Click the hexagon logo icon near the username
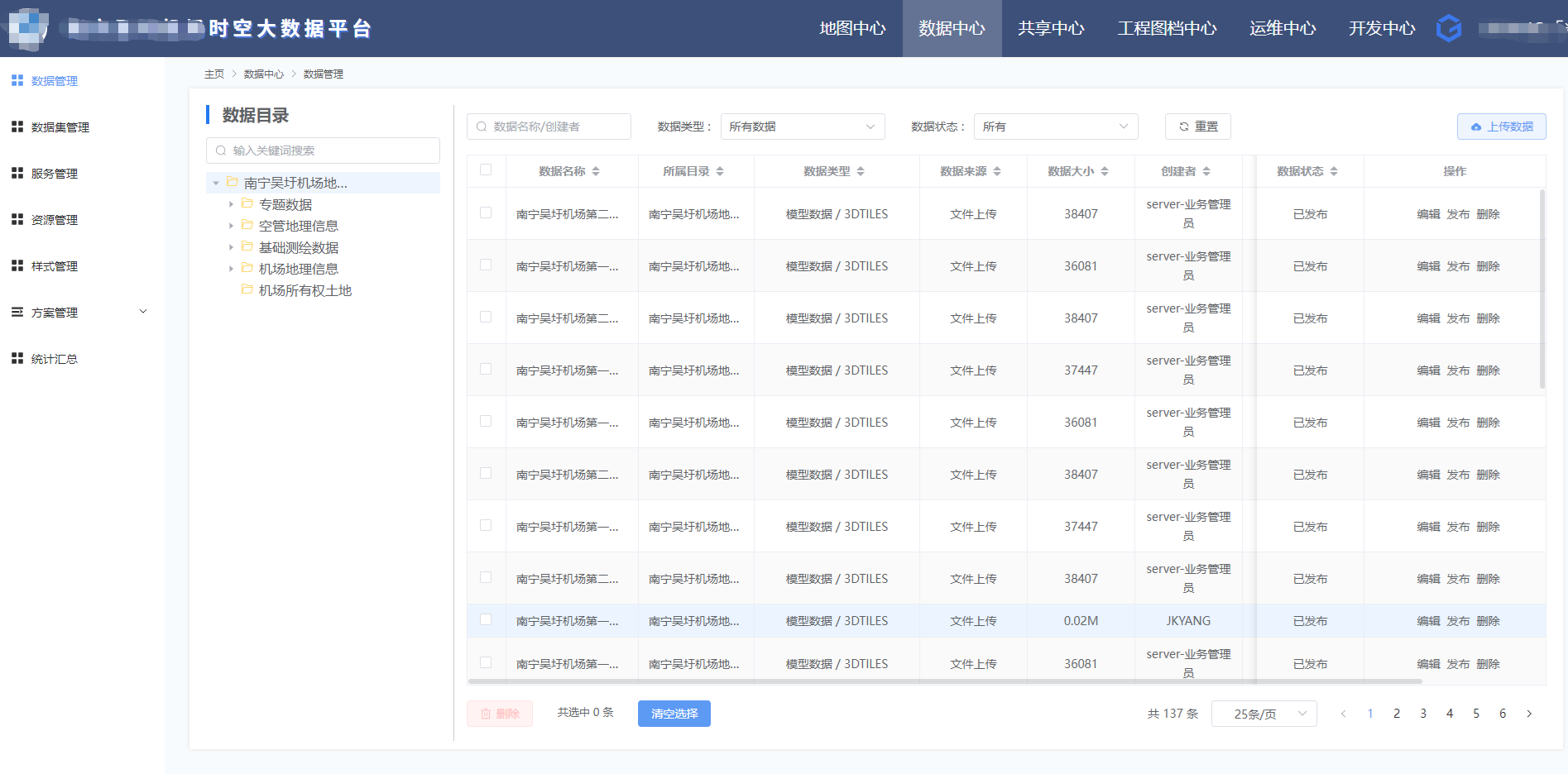This screenshot has width=1568, height=774. coord(1450,28)
